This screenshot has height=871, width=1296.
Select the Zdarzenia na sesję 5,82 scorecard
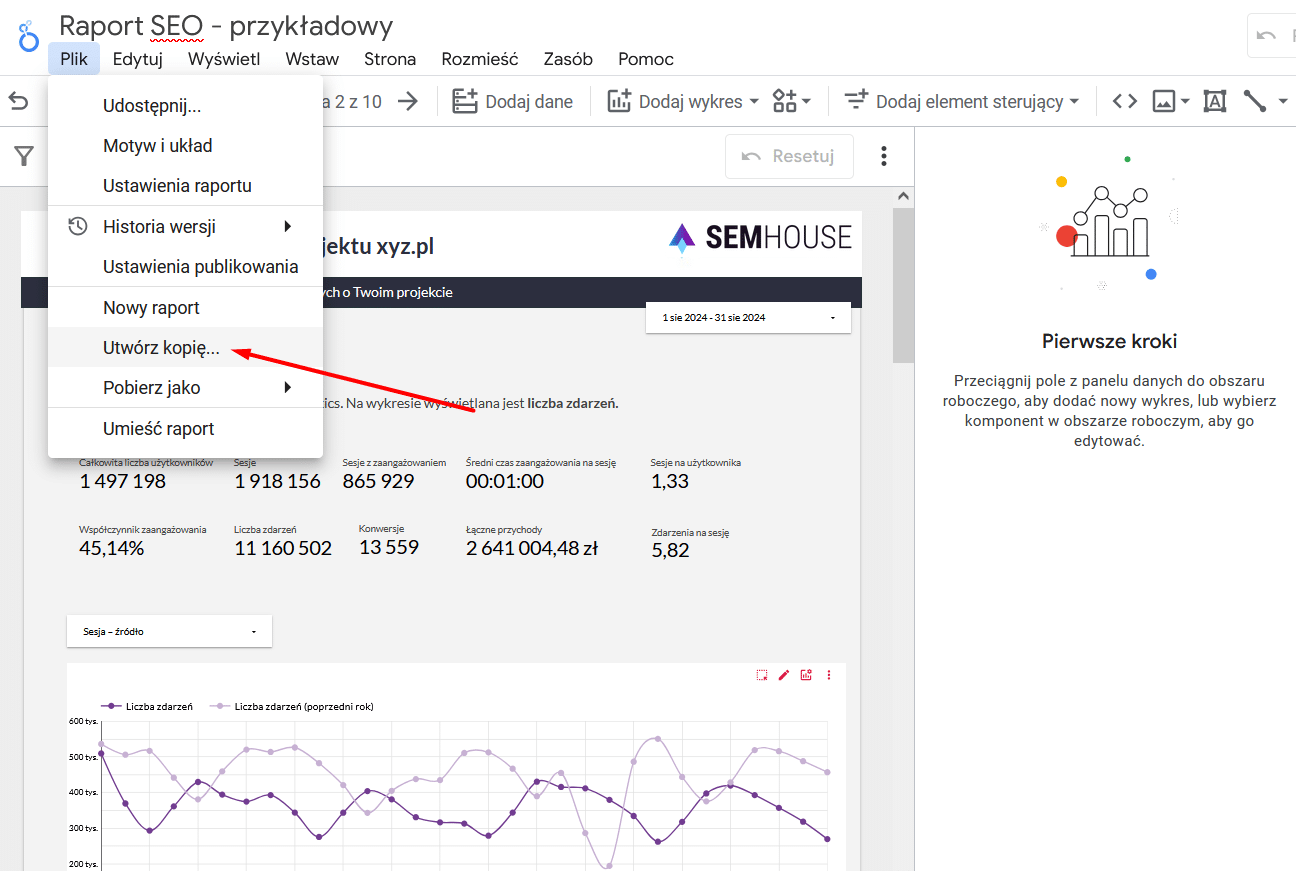click(x=690, y=544)
